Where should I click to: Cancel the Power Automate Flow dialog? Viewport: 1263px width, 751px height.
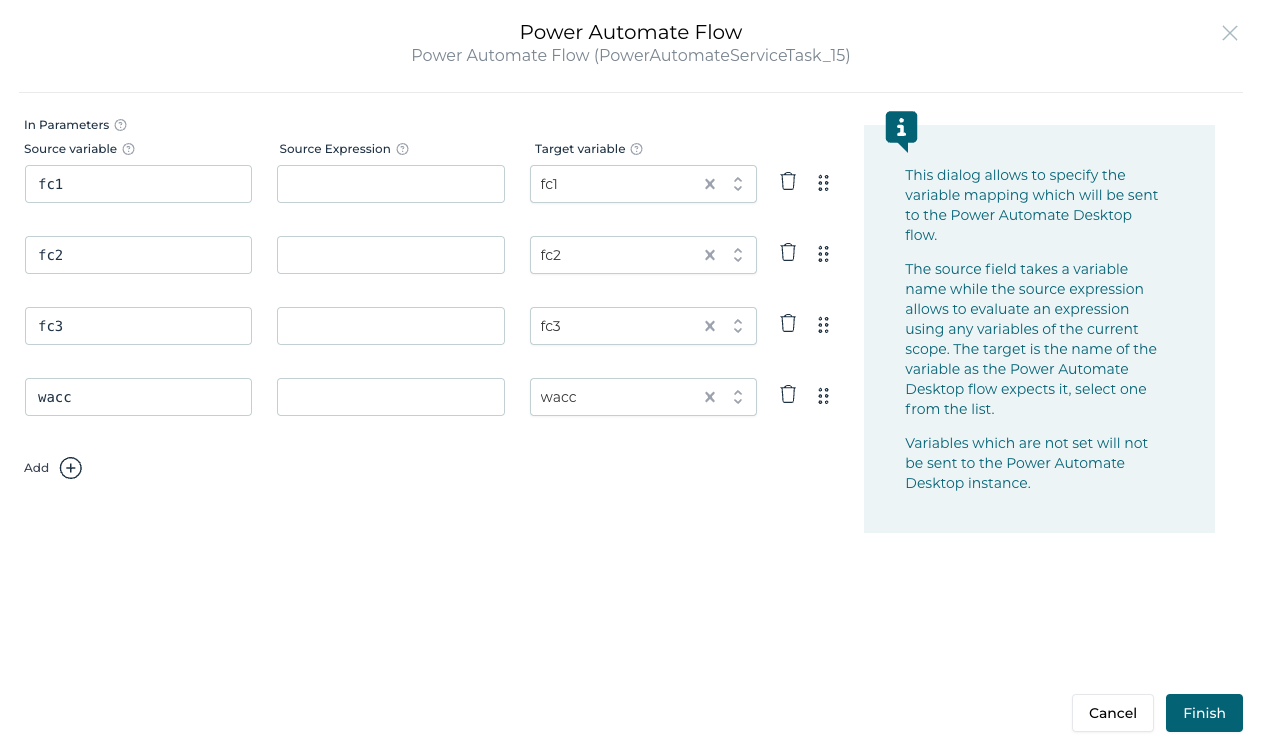coord(1112,713)
